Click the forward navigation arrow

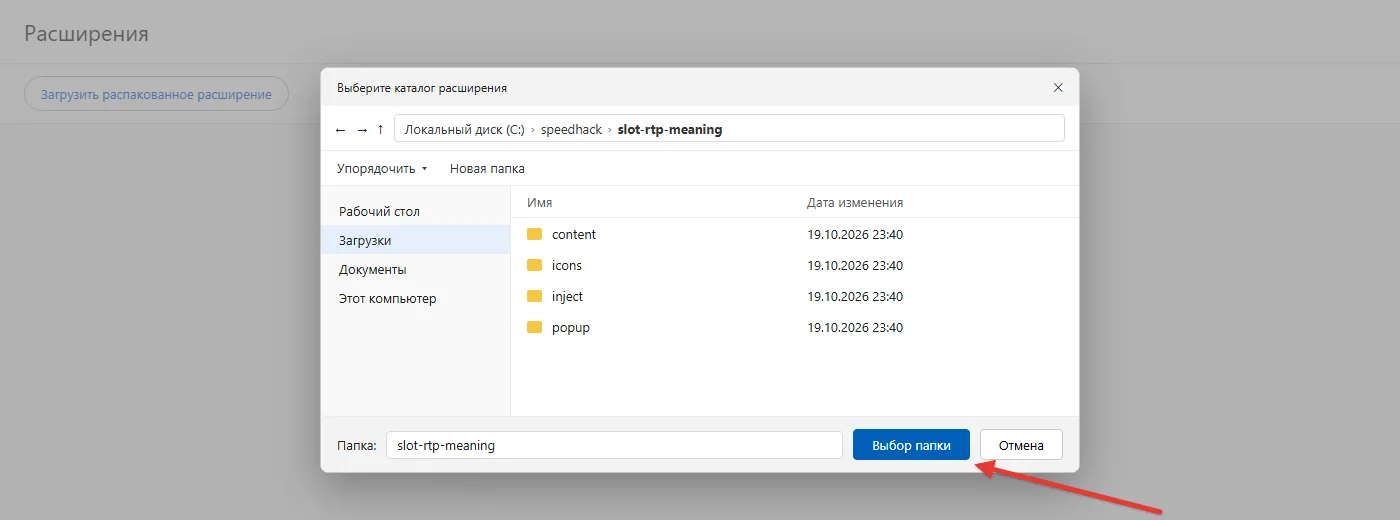[x=362, y=130]
